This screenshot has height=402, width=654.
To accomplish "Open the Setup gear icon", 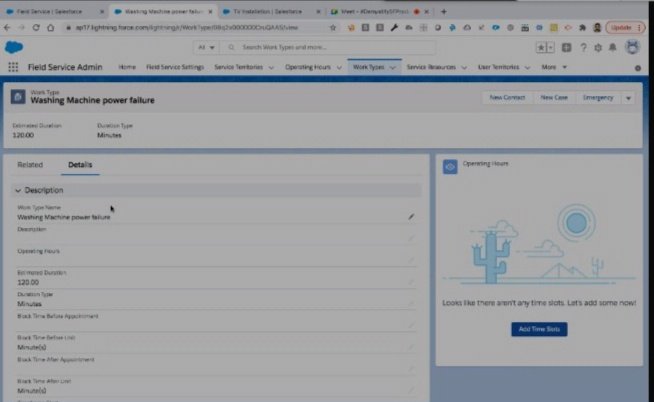I will (598, 48).
